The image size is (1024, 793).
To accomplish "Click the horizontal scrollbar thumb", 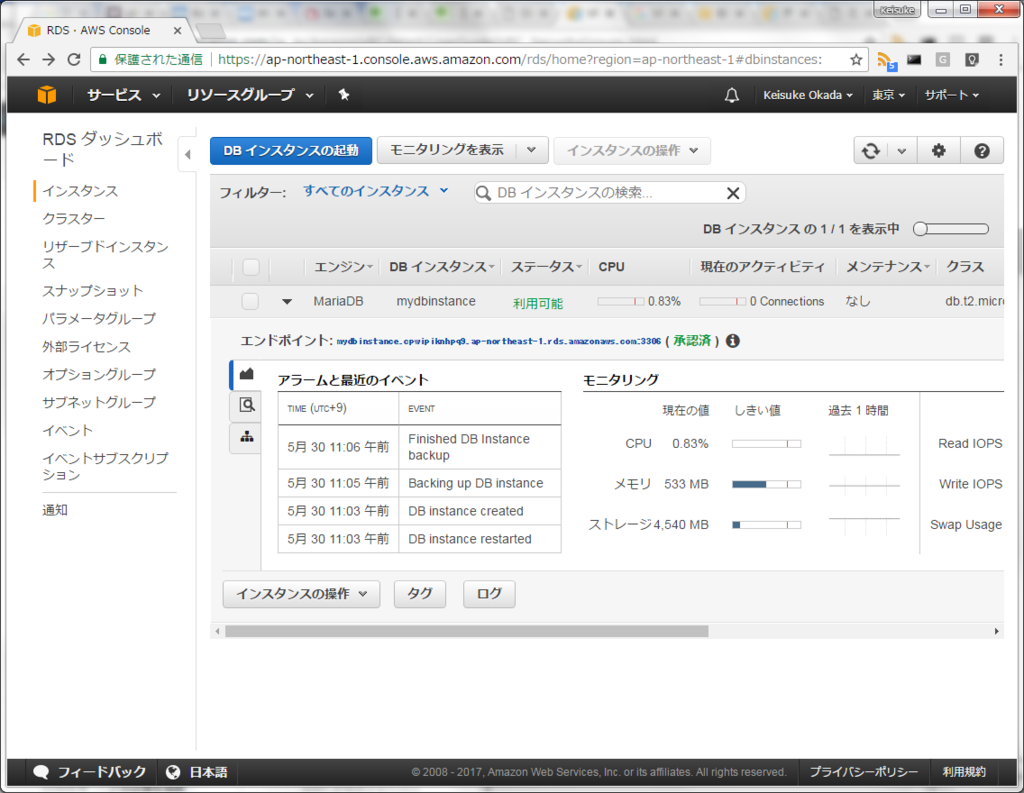I will [466, 631].
